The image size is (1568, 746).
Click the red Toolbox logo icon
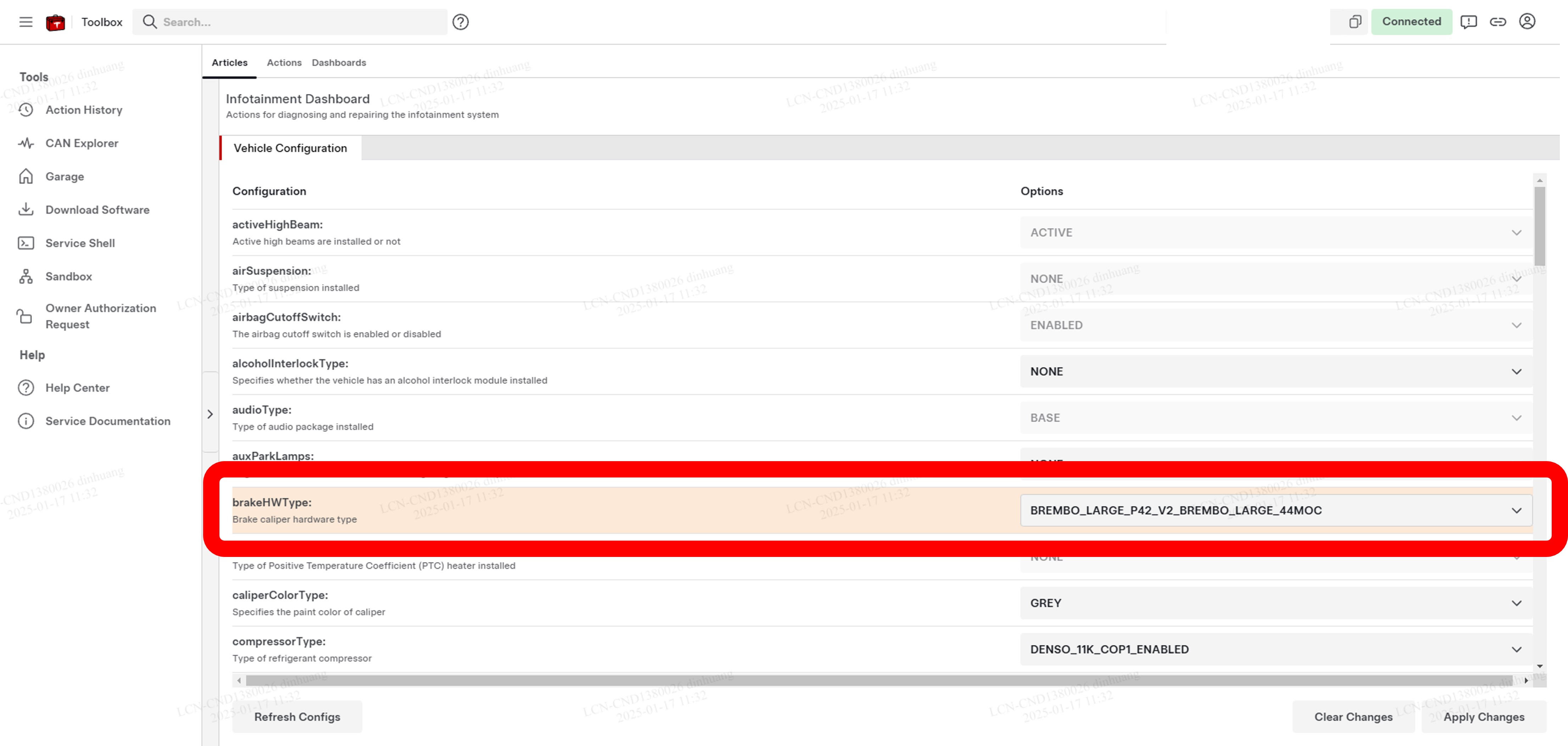tap(55, 23)
